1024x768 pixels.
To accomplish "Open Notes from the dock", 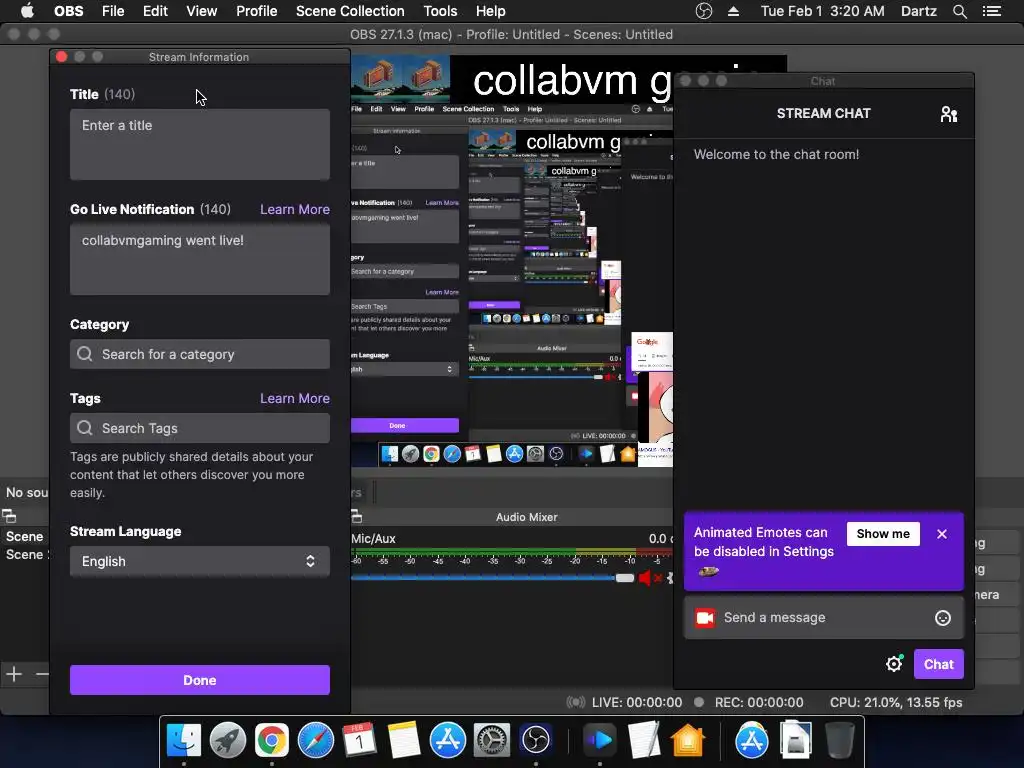I will pyautogui.click(x=403, y=740).
